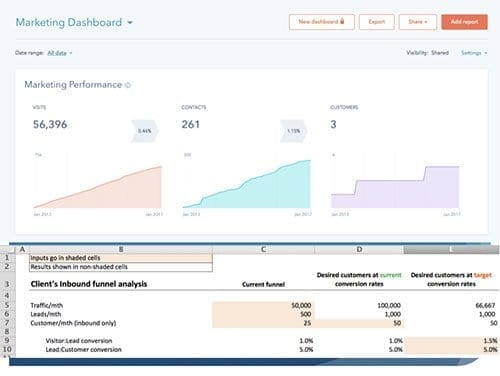Click the orange Add report button
The width and height of the screenshot is (500, 376).
[x=464, y=22]
